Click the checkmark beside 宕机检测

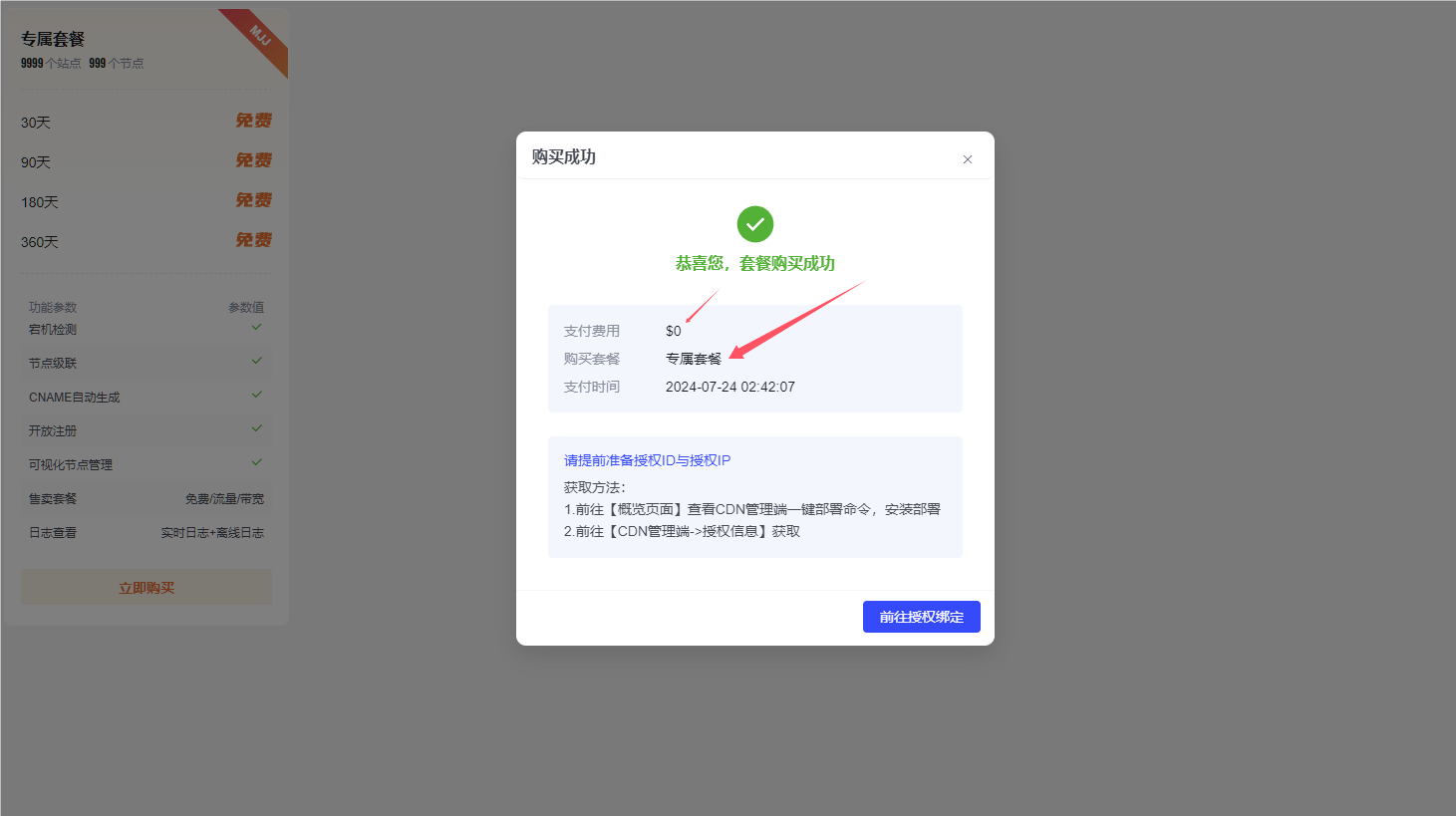point(257,329)
